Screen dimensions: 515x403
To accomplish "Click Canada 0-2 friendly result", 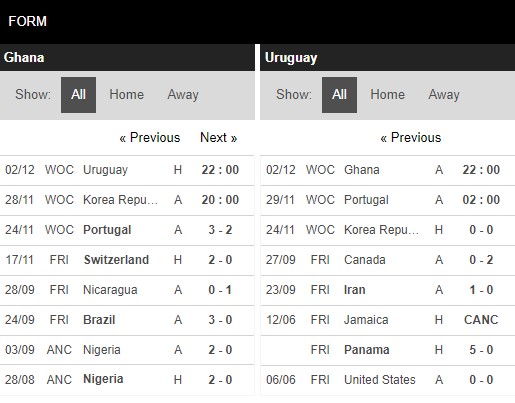I will [388, 260].
